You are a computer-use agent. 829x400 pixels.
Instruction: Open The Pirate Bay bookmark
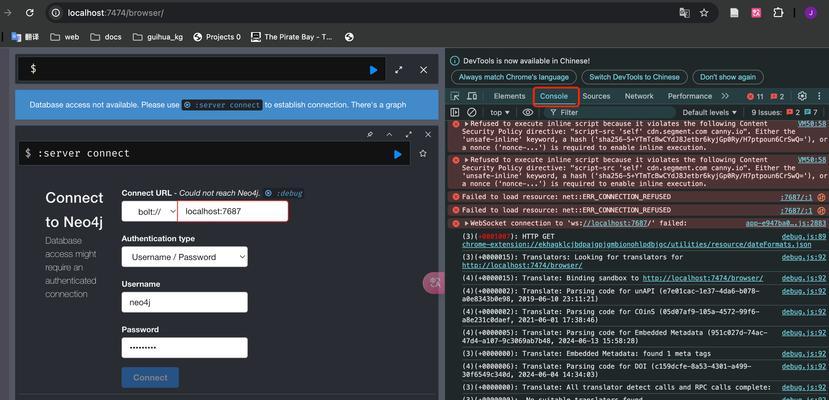(292, 37)
